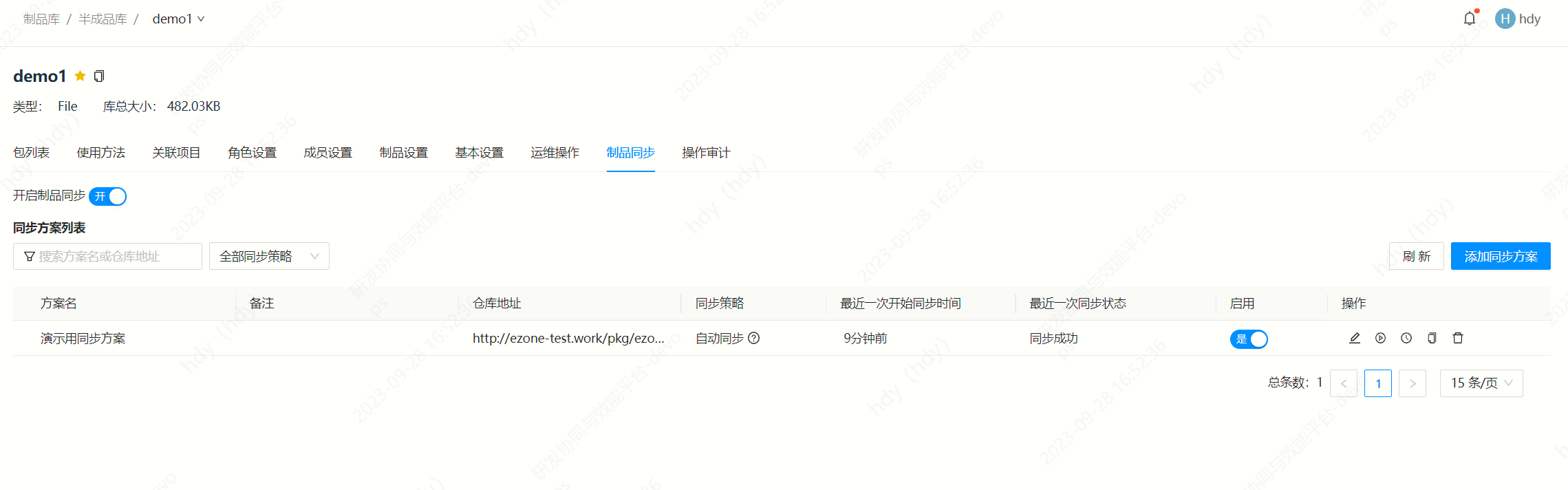Screen dimensions: 1568x490
Task: Click the 添加同步方案 button
Action: click(1501, 256)
